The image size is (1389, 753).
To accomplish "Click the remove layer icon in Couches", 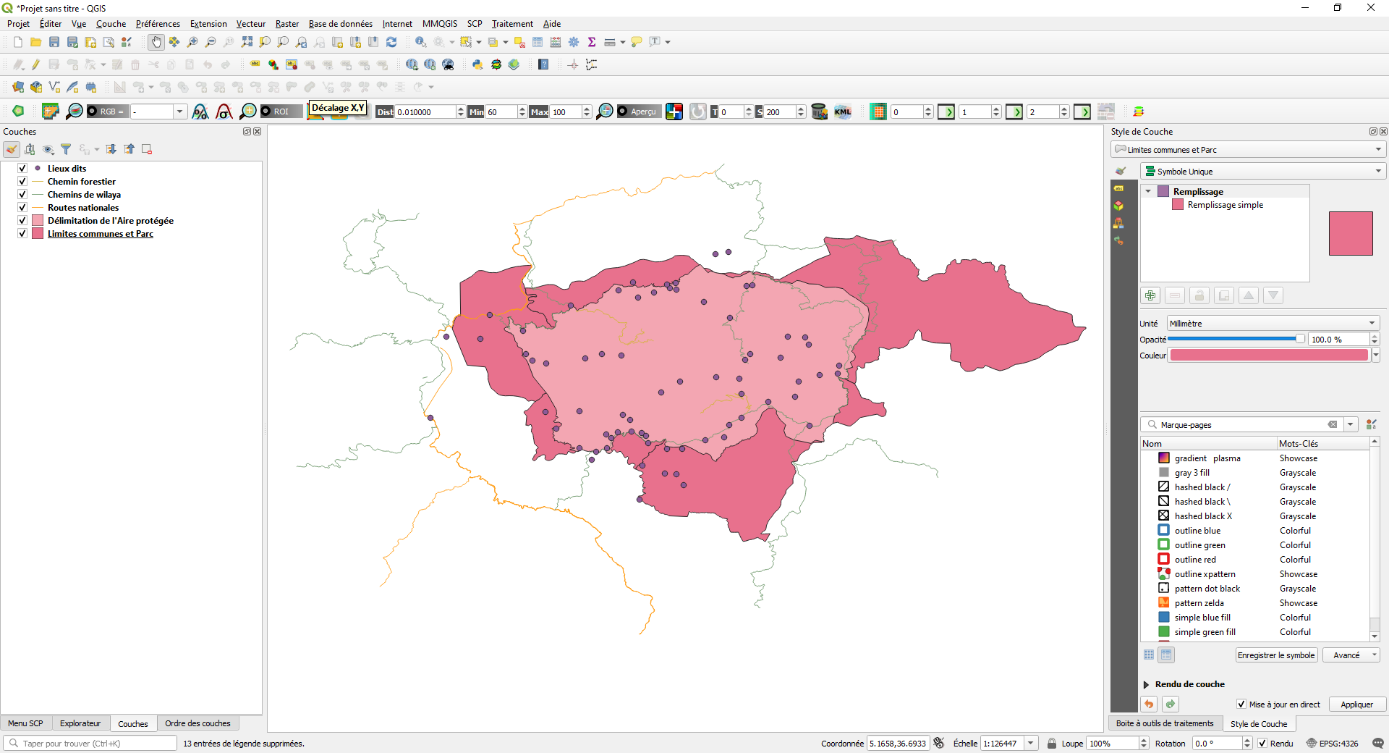I will click(147, 150).
